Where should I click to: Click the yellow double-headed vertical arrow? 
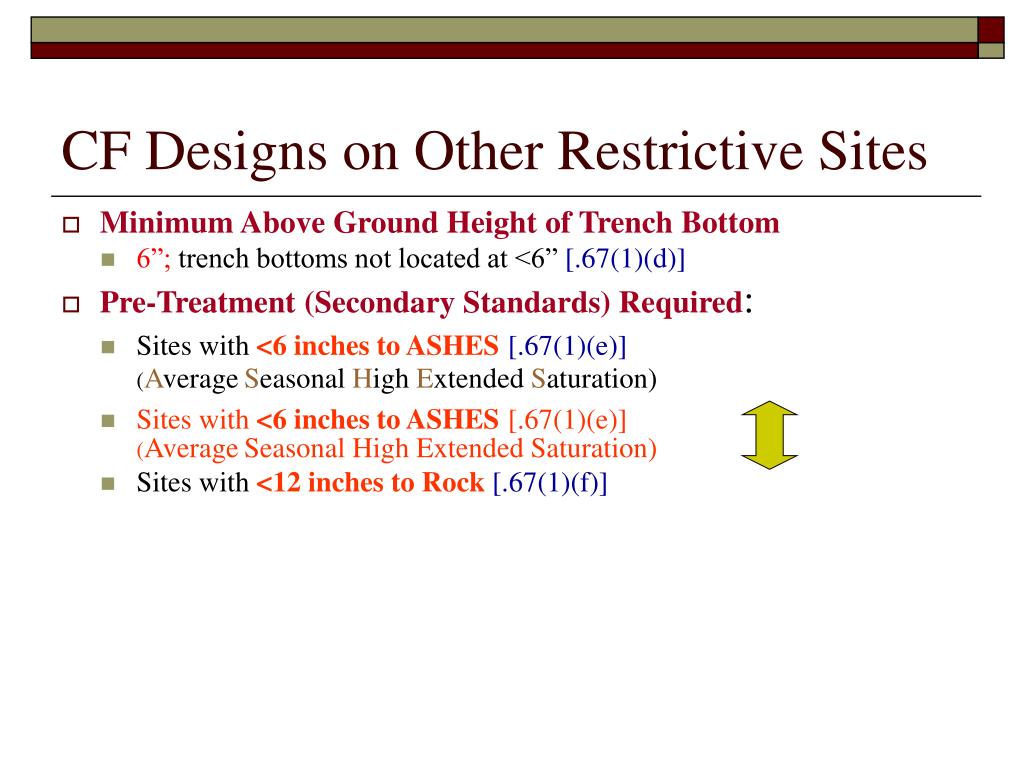pyautogui.click(x=769, y=435)
